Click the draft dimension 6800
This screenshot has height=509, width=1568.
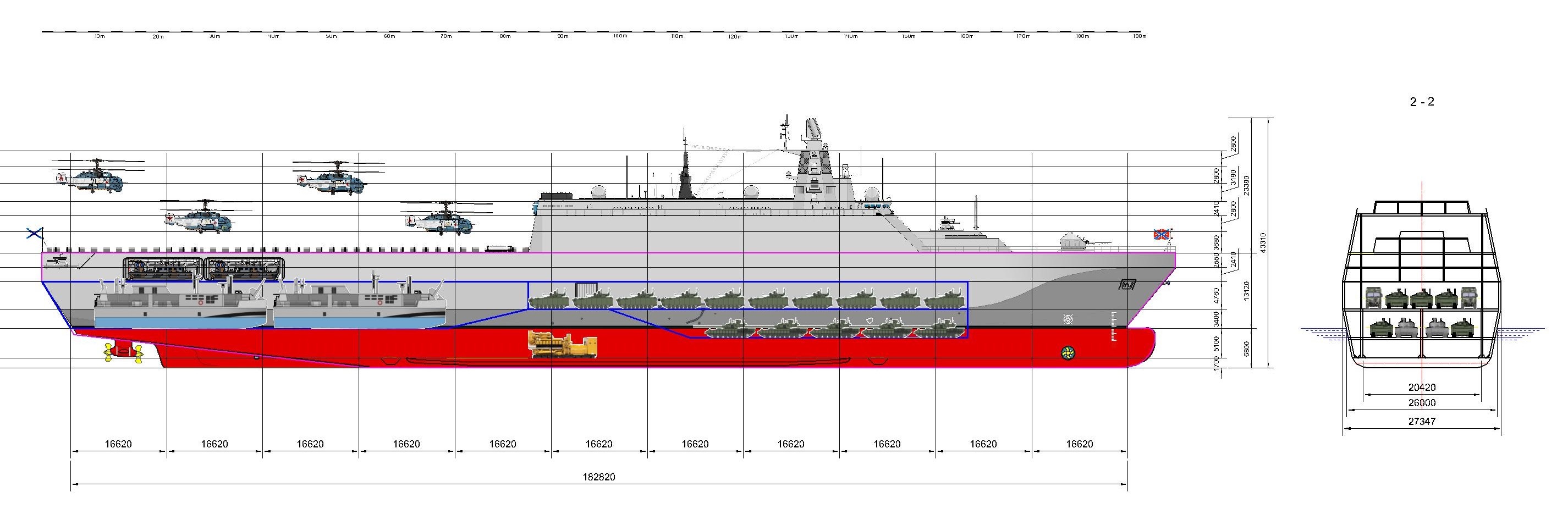pos(1246,348)
